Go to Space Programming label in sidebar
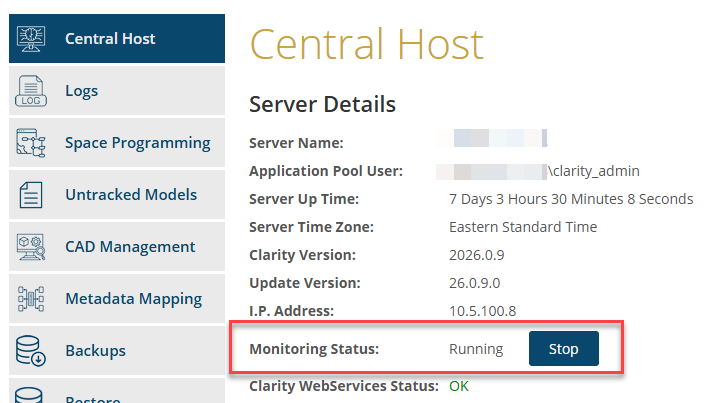 coord(137,143)
